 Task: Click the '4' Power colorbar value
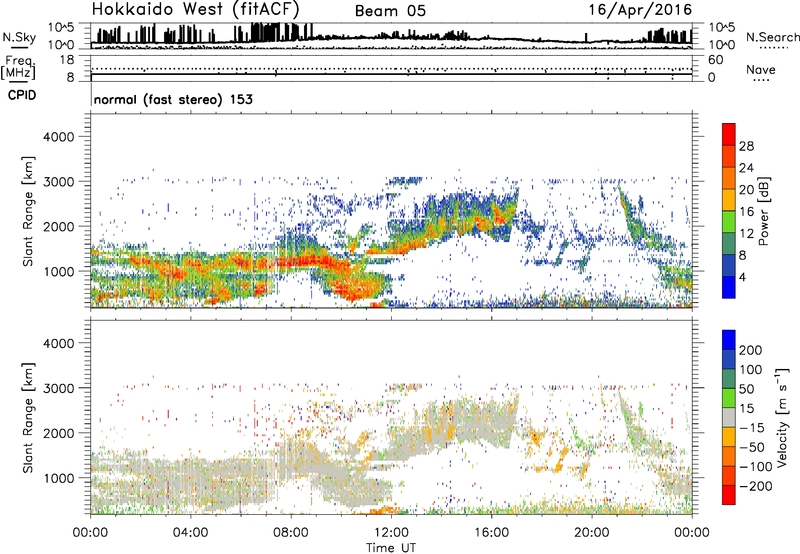742,277
